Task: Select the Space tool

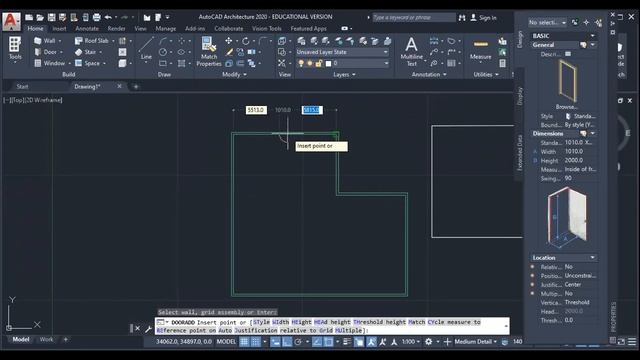Action: point(88,63)
